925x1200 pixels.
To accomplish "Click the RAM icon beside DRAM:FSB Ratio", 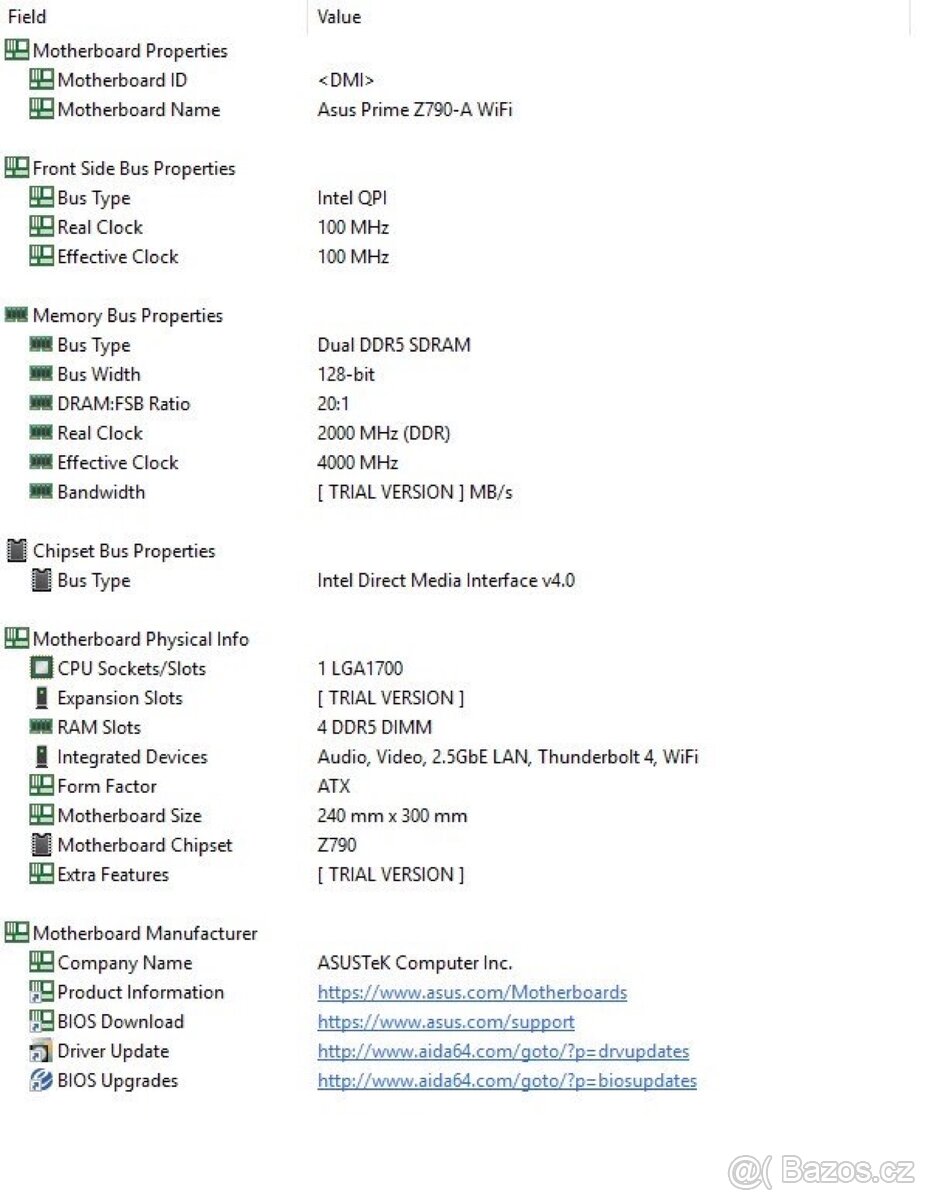I will 41,403.
